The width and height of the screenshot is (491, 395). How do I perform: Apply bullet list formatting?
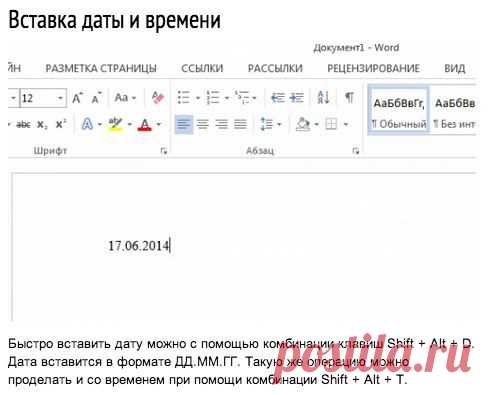tap(184, 98)
